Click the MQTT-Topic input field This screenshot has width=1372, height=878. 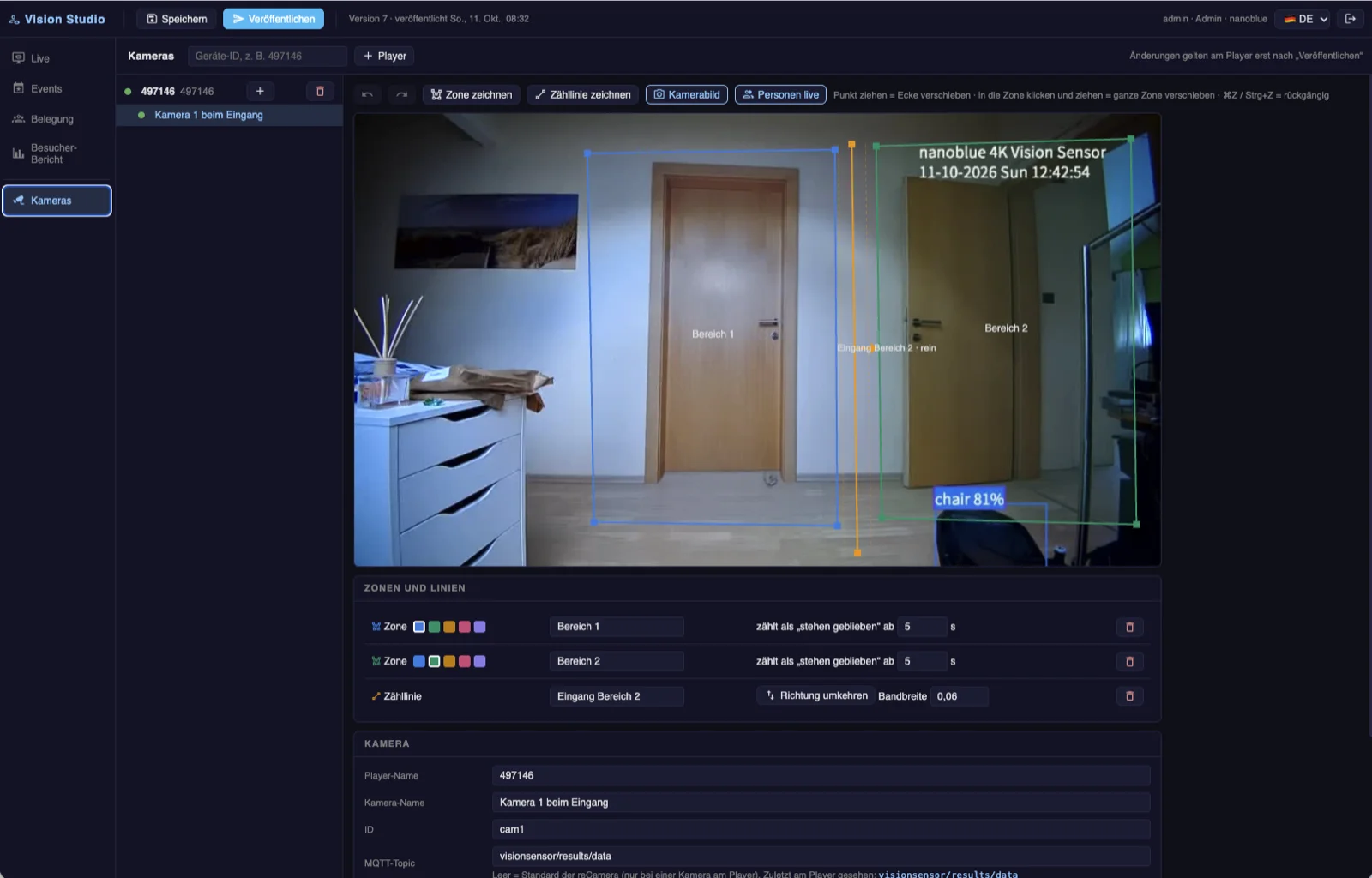[x=821, y=856]
